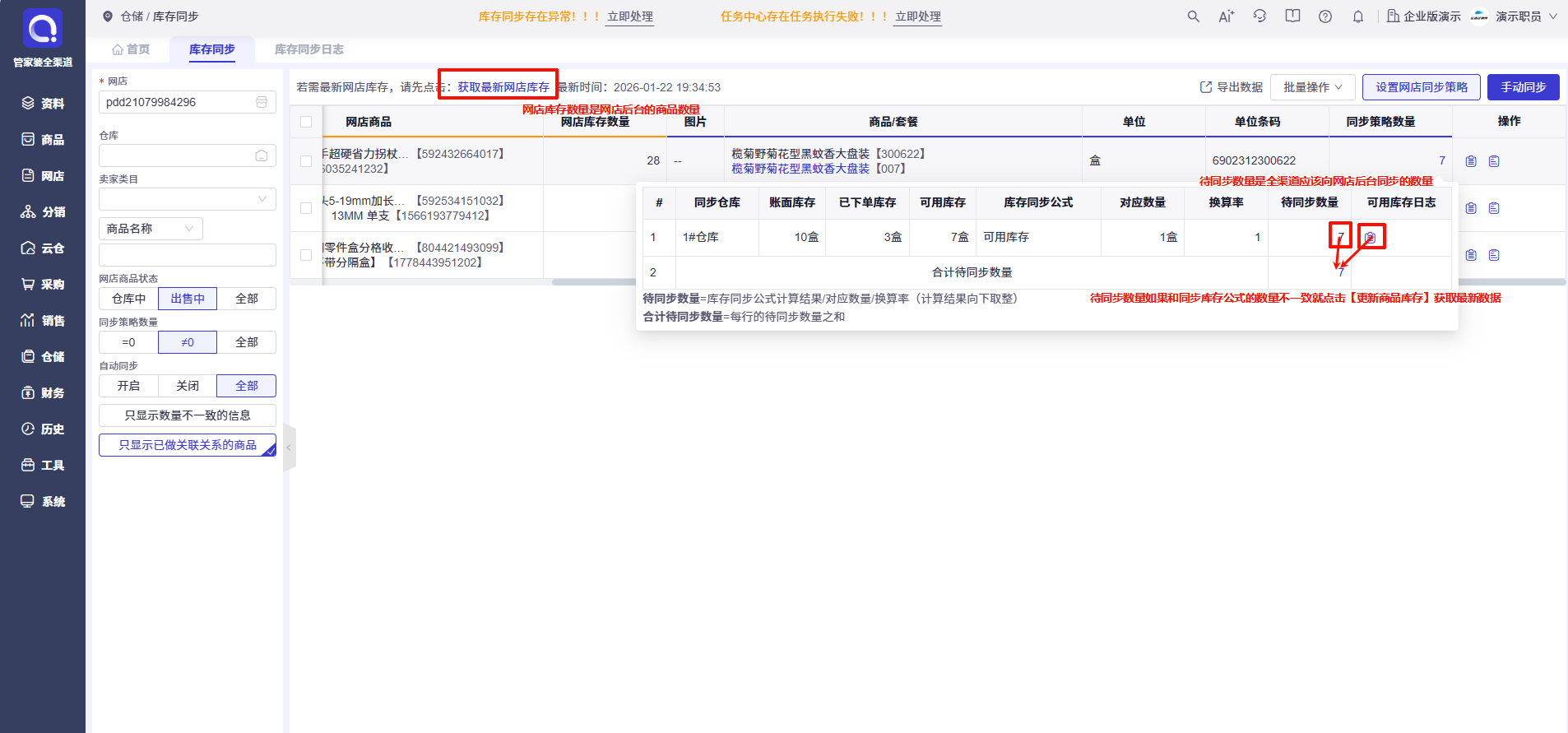The image size is (1568, 733).
Task: Click the second clipboard icon in row 592534151032
Action: (1494, 208)
